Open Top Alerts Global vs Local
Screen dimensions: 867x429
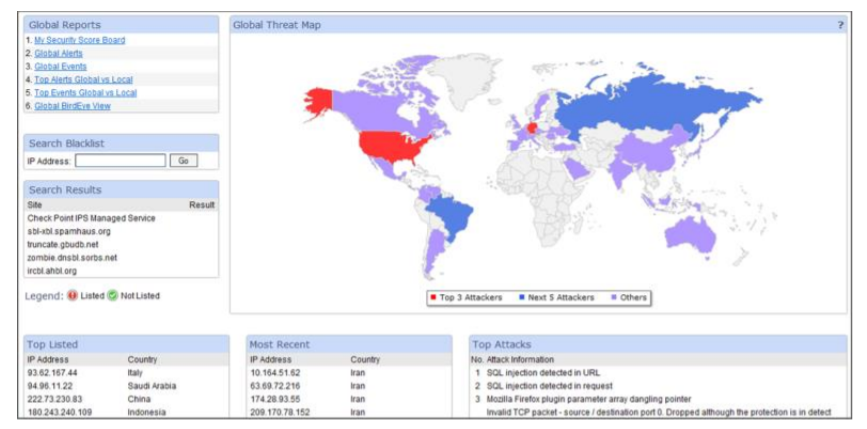(x=83, y=79)
